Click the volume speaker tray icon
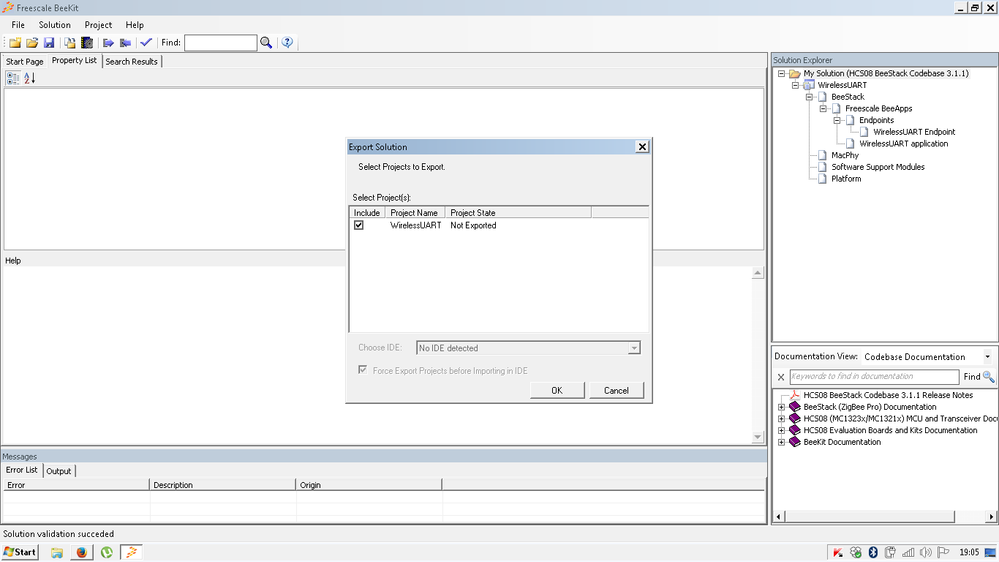 pos(926,552)
